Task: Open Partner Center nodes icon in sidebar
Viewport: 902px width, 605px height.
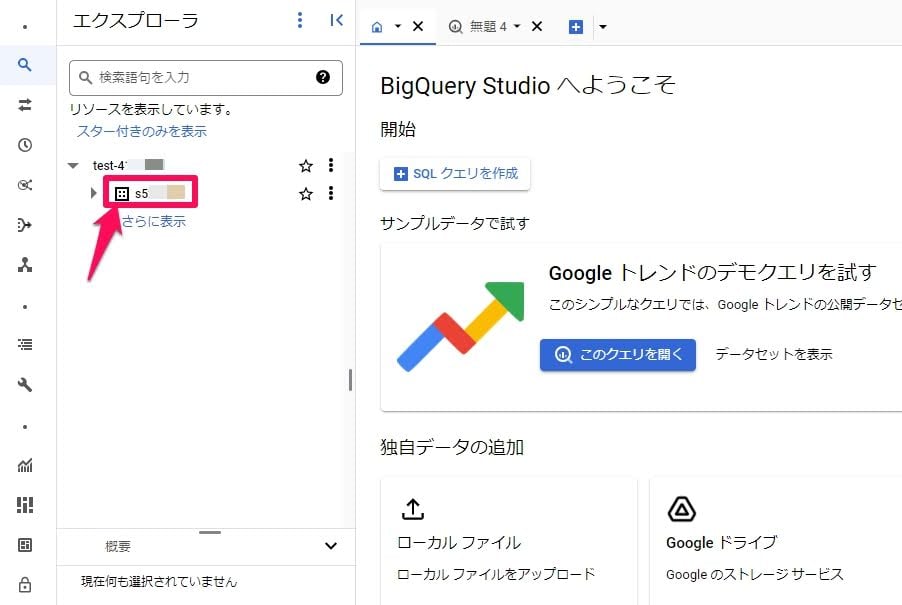Action: pyautogui.click(x=25, y=265)
